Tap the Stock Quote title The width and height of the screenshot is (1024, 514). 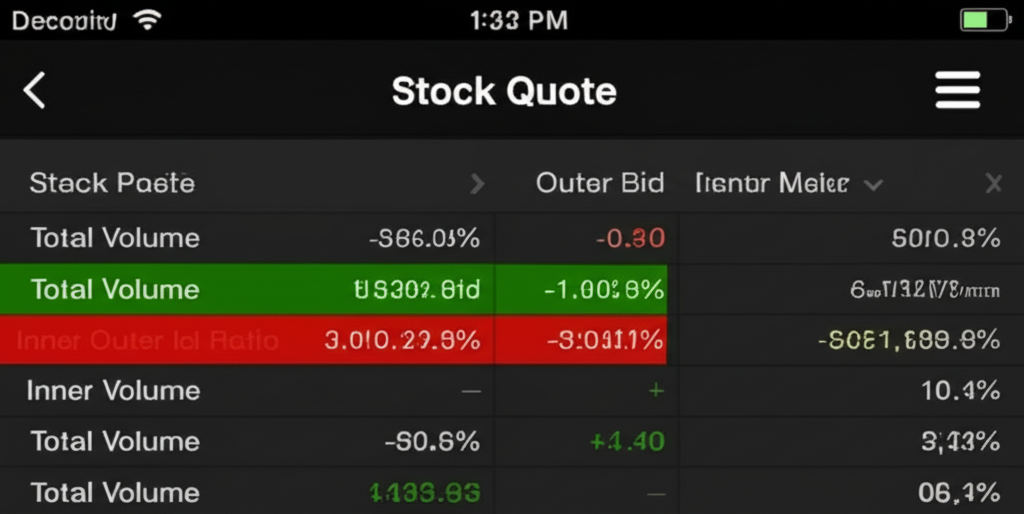[504, 91]
